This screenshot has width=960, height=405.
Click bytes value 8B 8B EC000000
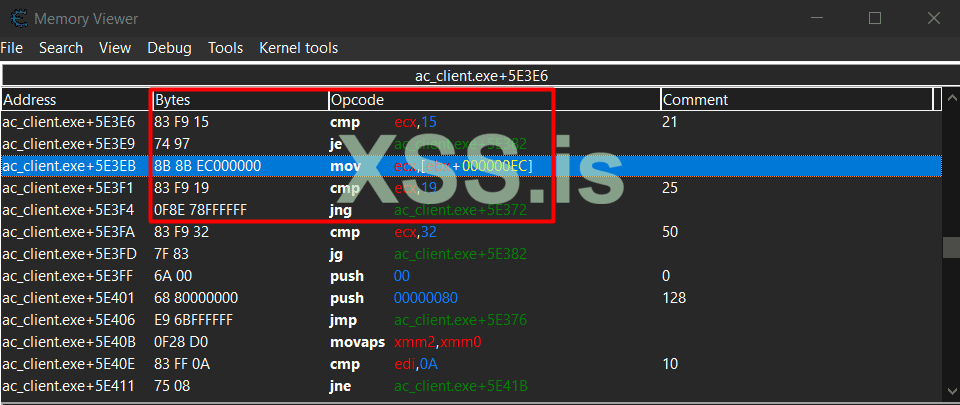point(208,166)
